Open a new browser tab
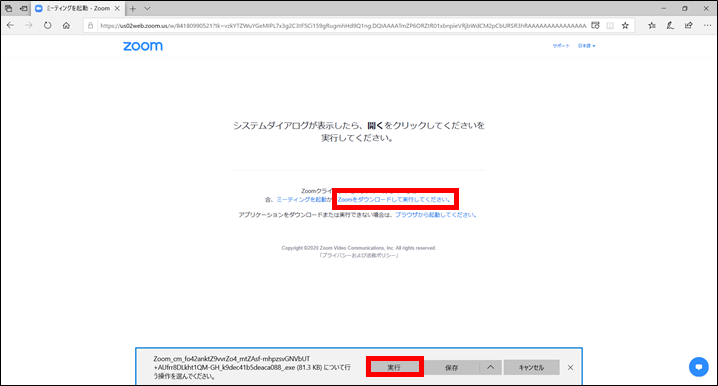718x386 pixels. click(133, 8)
